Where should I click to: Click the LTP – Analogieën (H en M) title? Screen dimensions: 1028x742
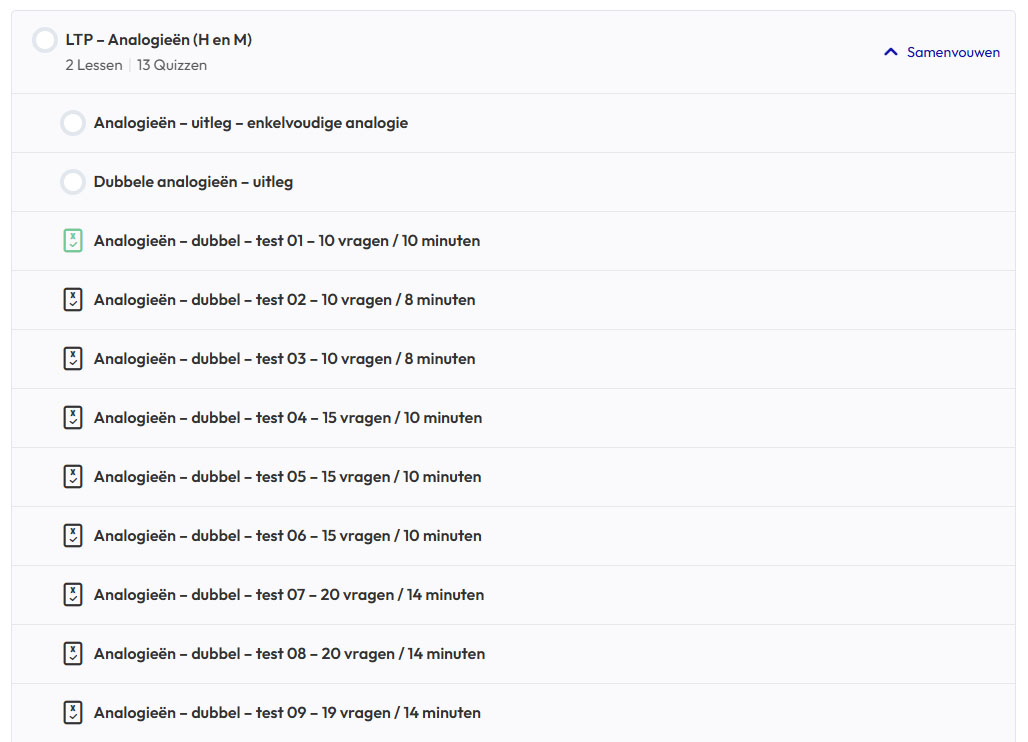click(158, 40)
